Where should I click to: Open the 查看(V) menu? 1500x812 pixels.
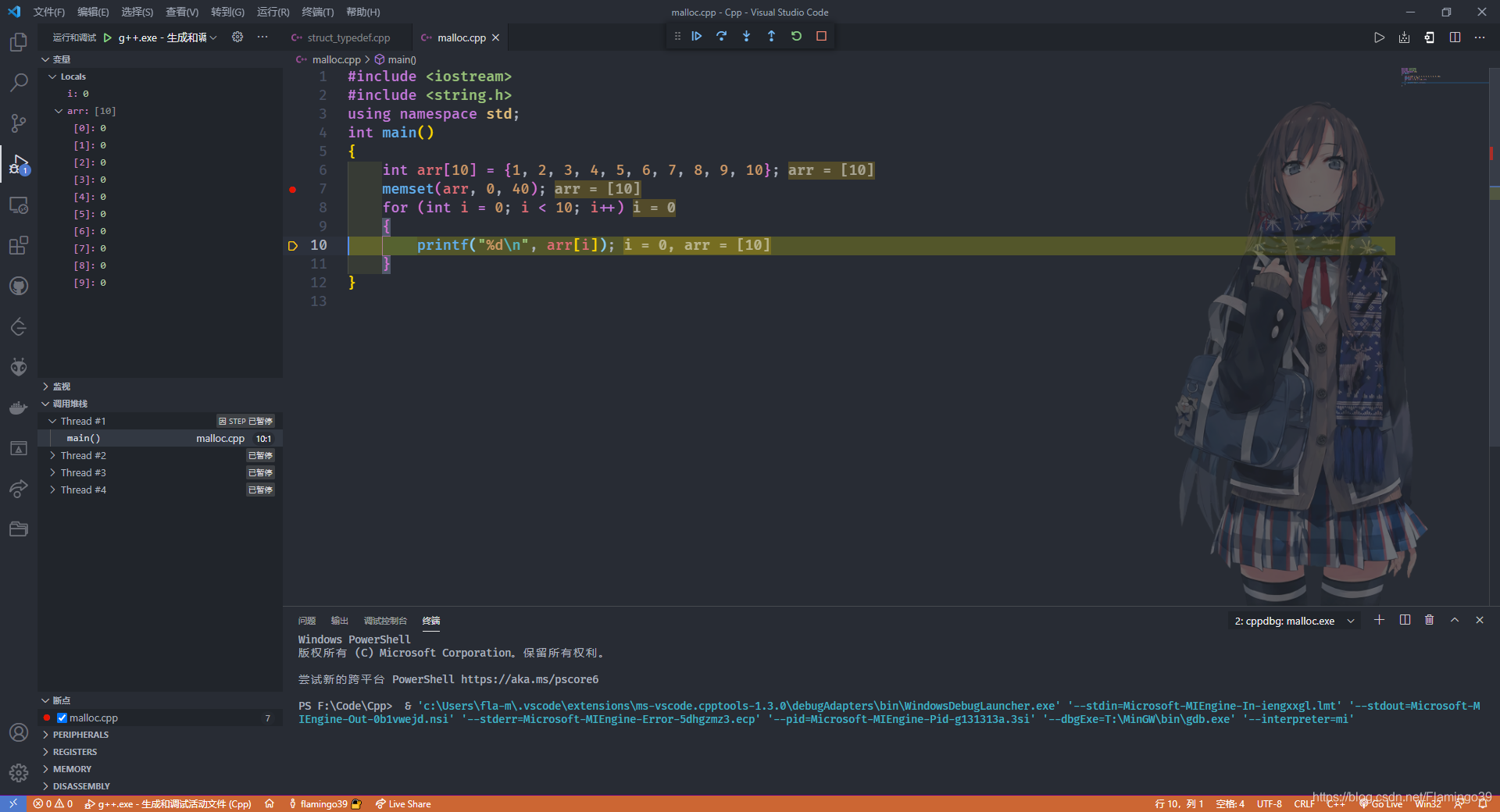(182, 12)
